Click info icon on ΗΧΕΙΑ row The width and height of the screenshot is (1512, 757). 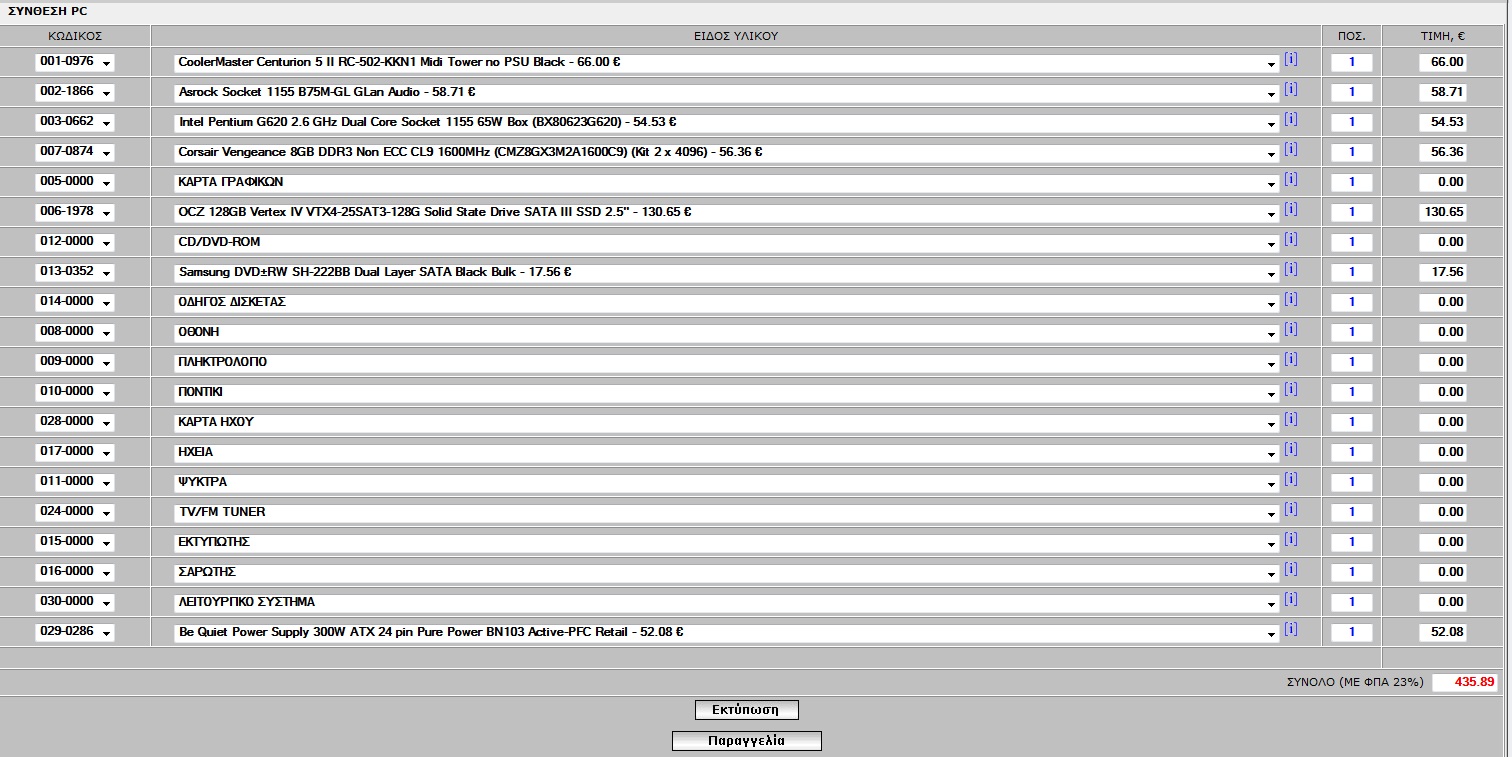[x=1291, y=449]
